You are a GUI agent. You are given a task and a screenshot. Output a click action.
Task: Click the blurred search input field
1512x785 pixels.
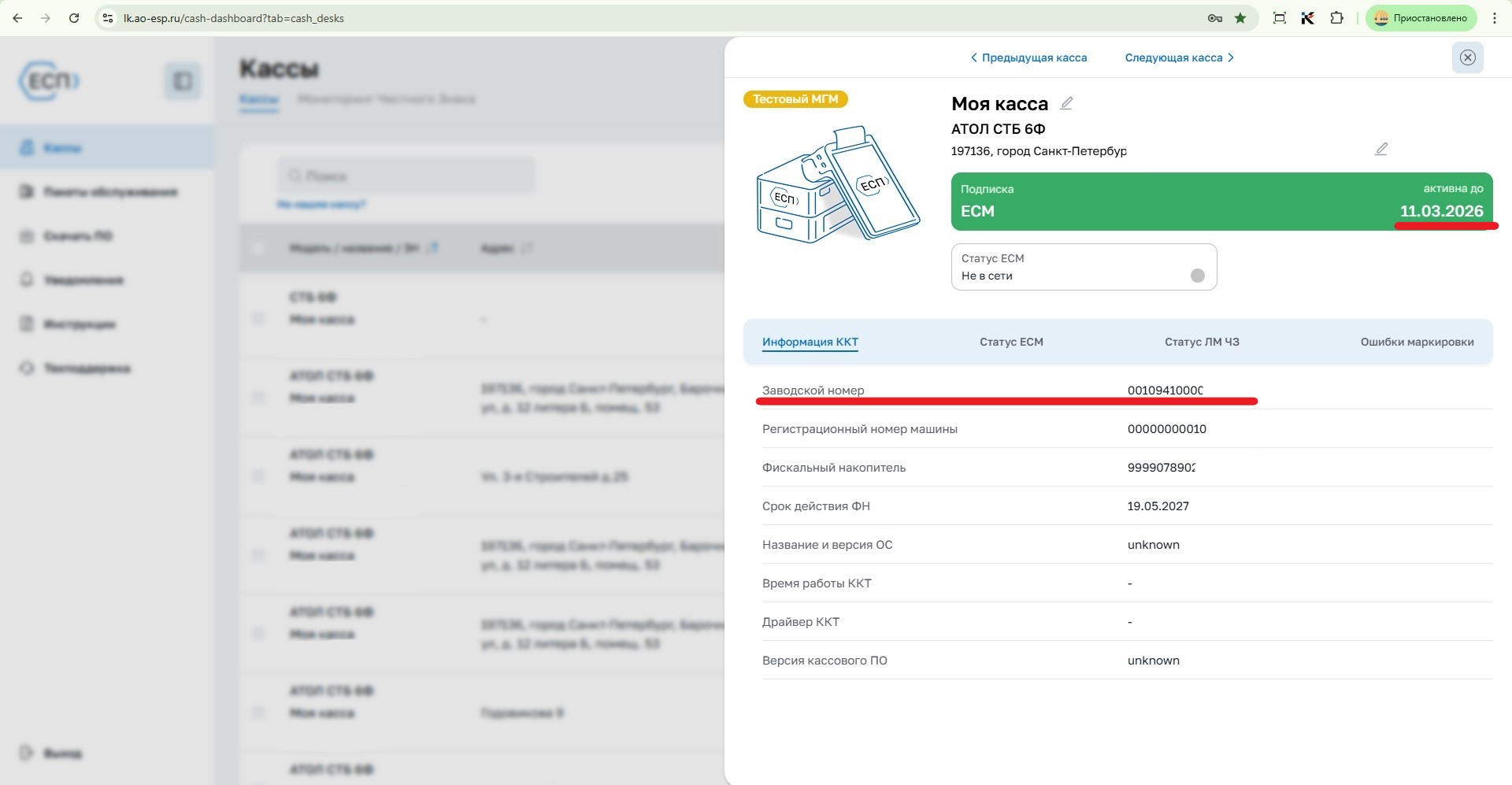pyautogui.click(x=406, y=176)
